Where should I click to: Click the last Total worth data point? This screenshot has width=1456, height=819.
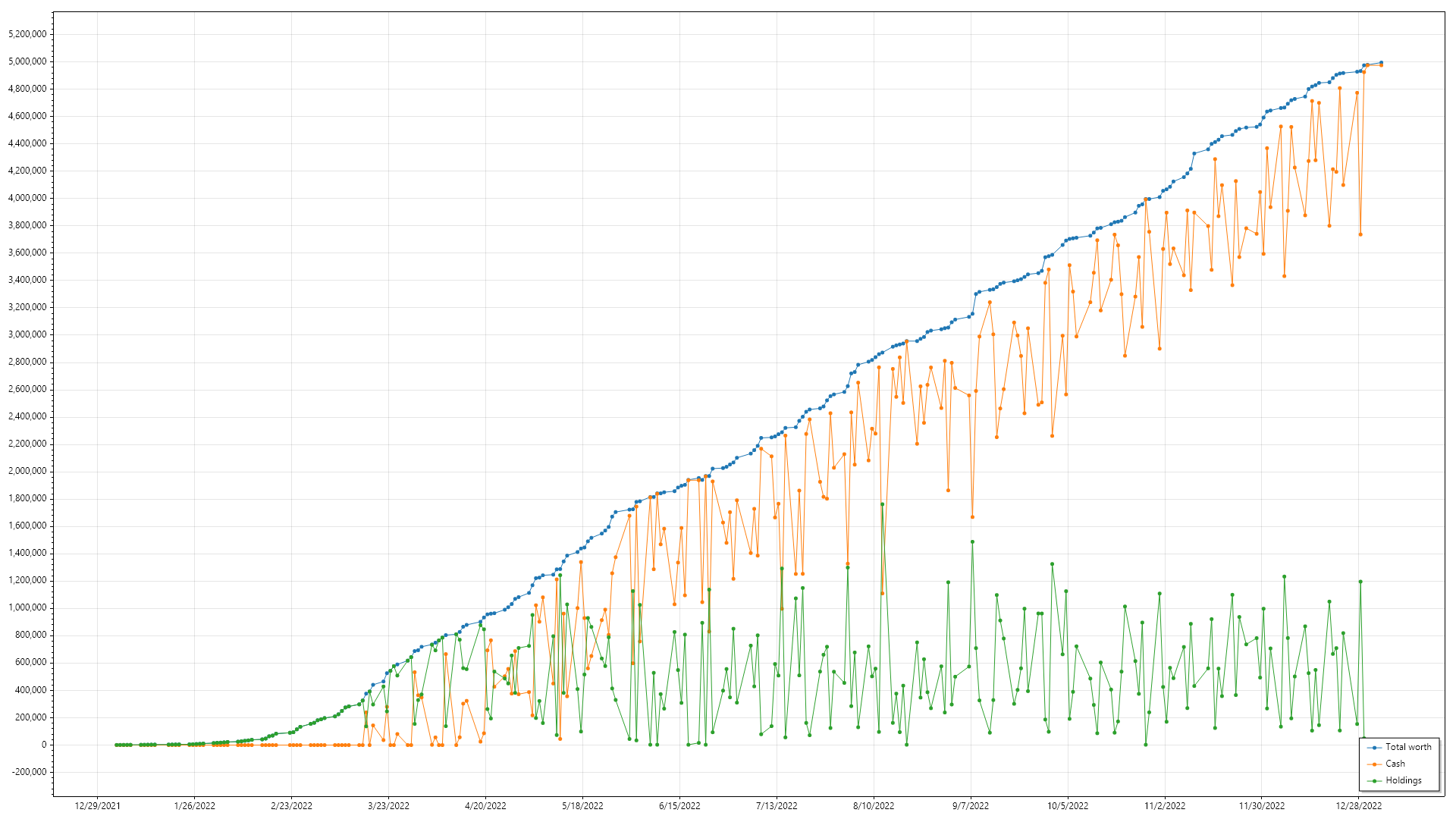click(x=1382, y=63)
